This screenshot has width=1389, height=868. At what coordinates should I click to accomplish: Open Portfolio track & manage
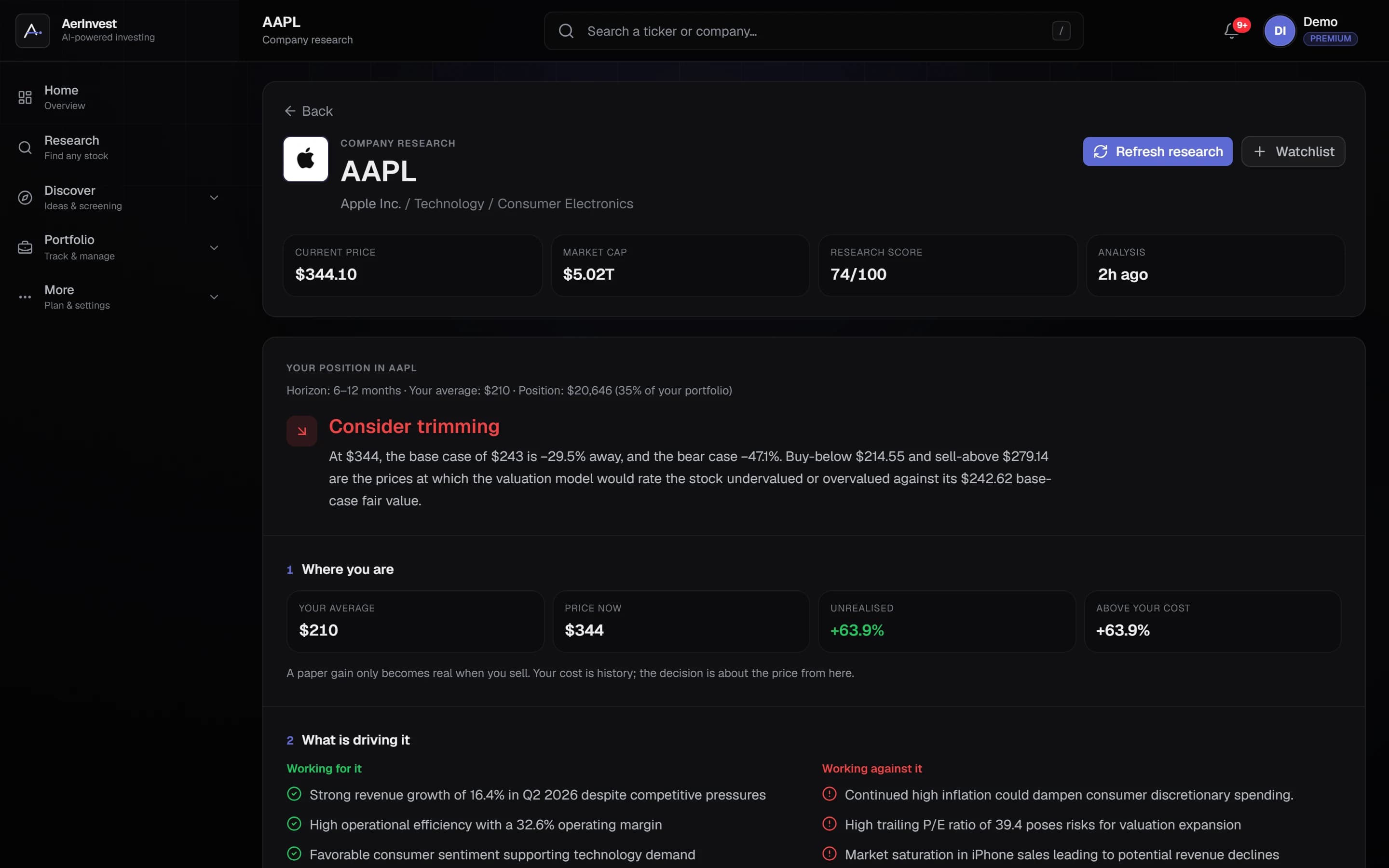[x=120, y=247]
